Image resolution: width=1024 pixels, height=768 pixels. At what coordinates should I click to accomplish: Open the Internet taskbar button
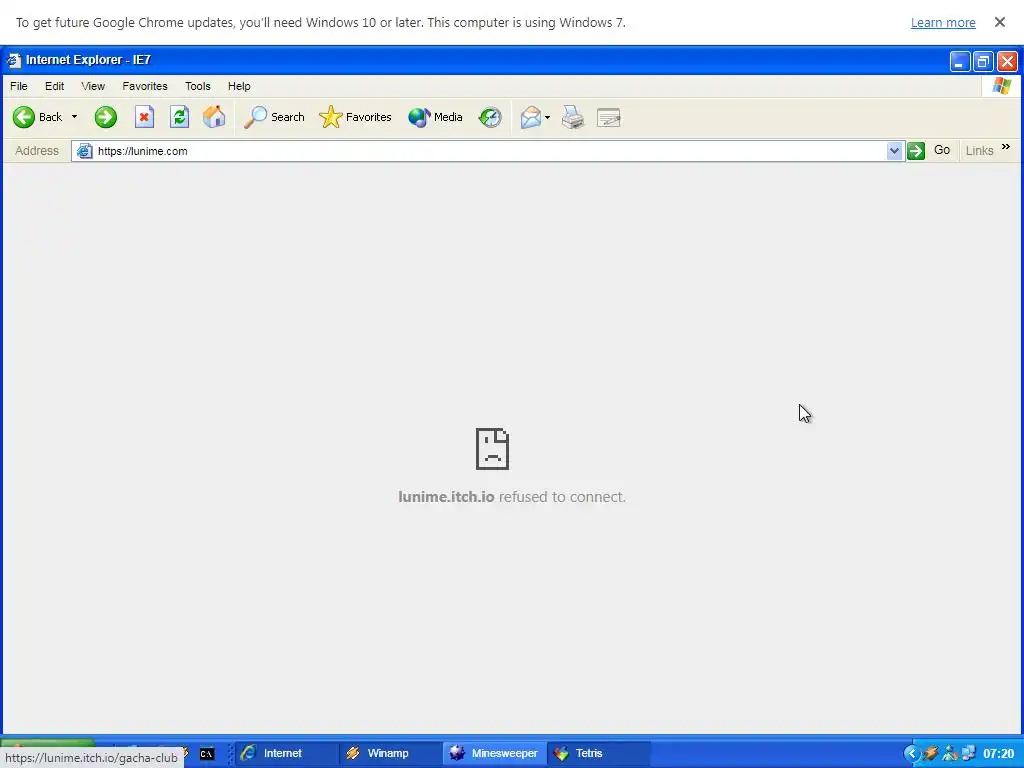(285, 753)
